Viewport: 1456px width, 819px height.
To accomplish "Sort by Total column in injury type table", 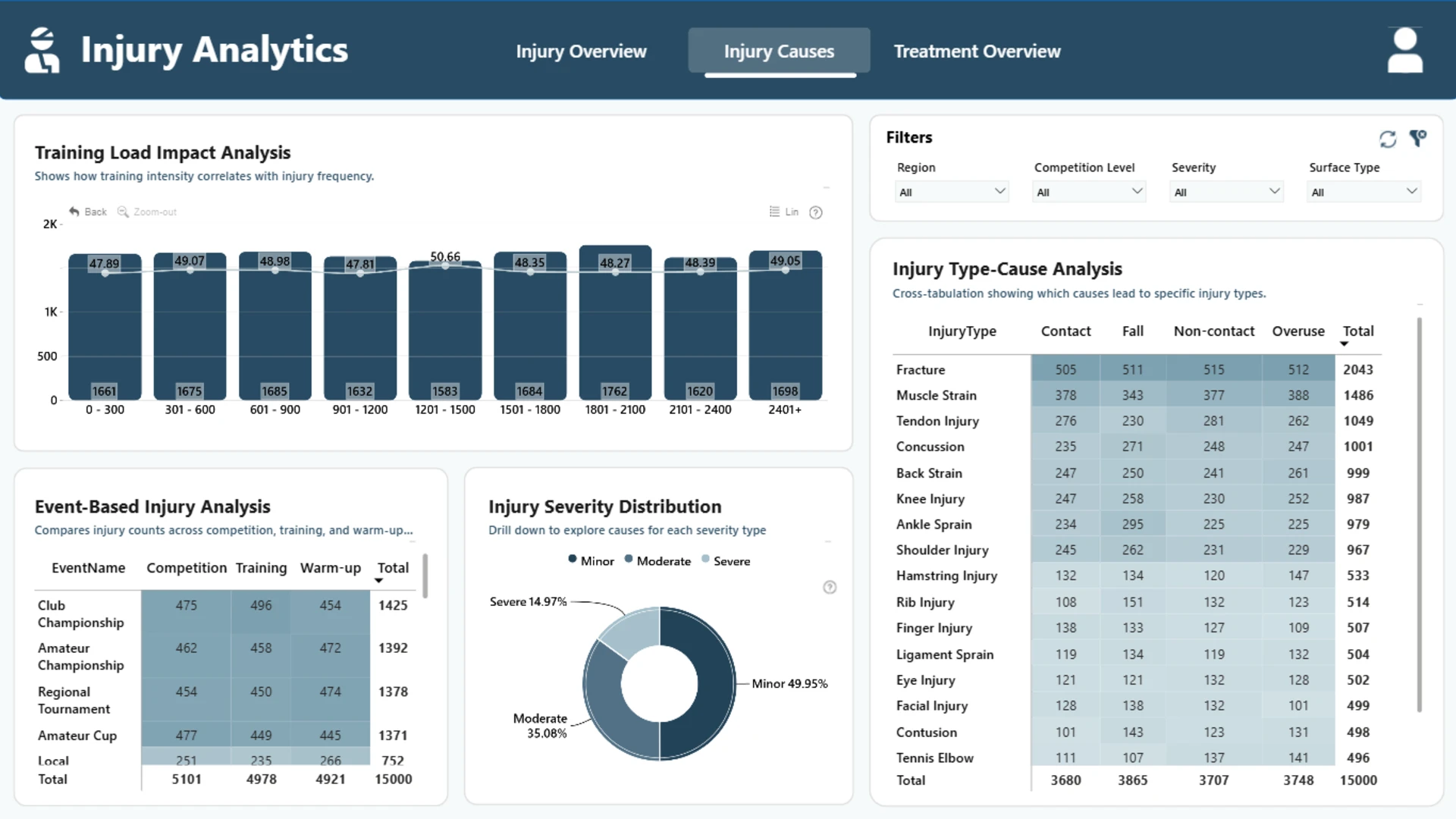I will pos(1357,331).
